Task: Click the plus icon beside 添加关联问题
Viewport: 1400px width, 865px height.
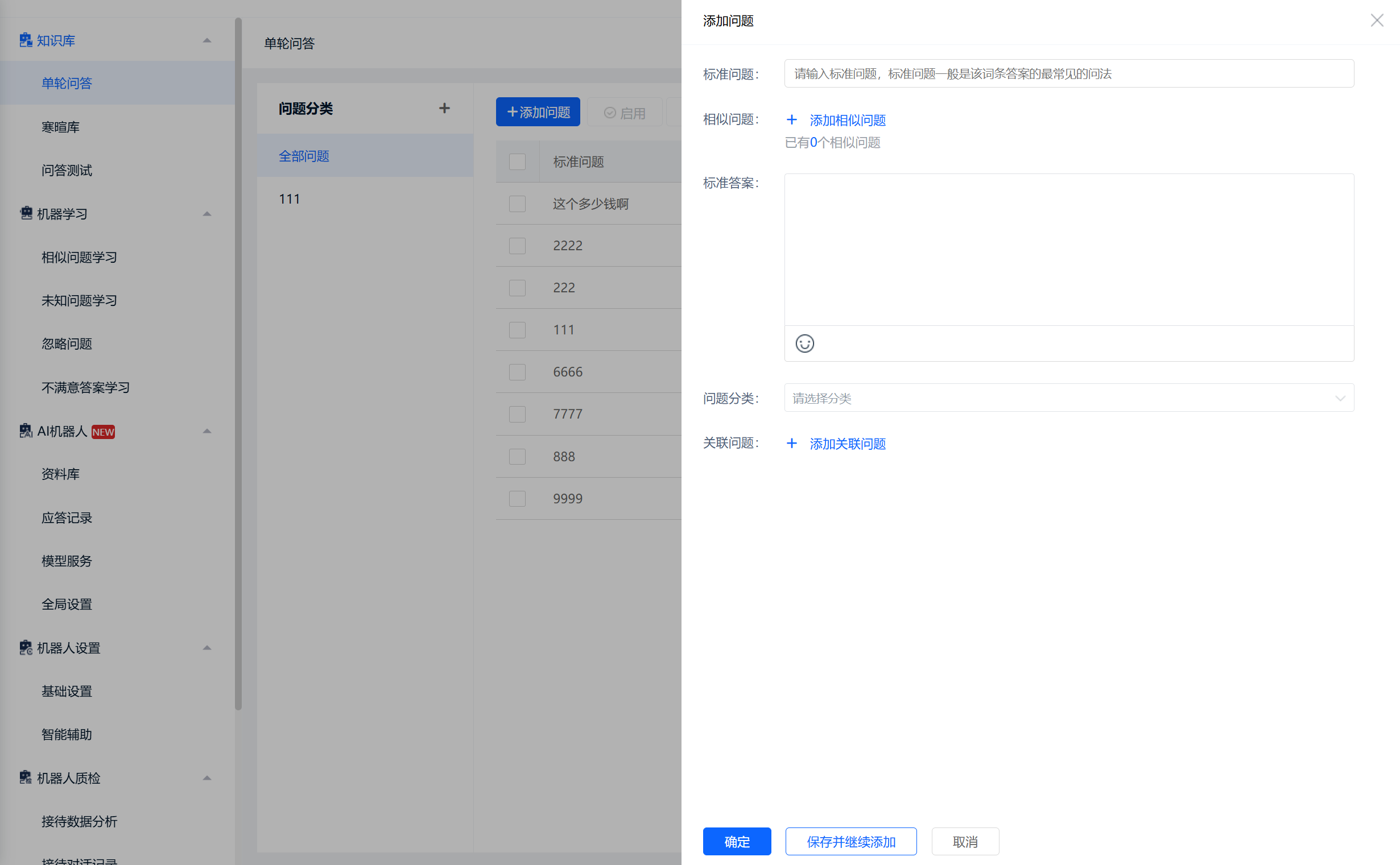Action: click(x=791, y=444)
